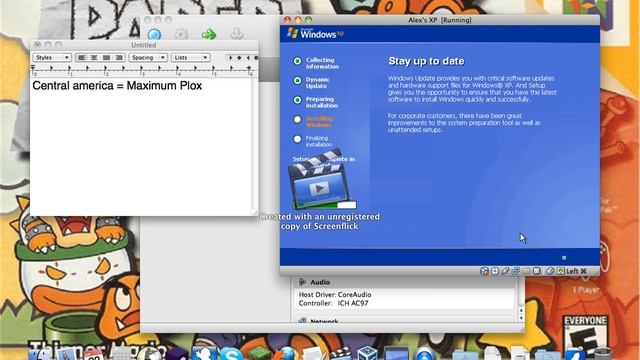The width and height of the screenshot is (640, 360).
Task: Click the hard disk activity icon in VM status bar
Action: [x=484, y=271]
